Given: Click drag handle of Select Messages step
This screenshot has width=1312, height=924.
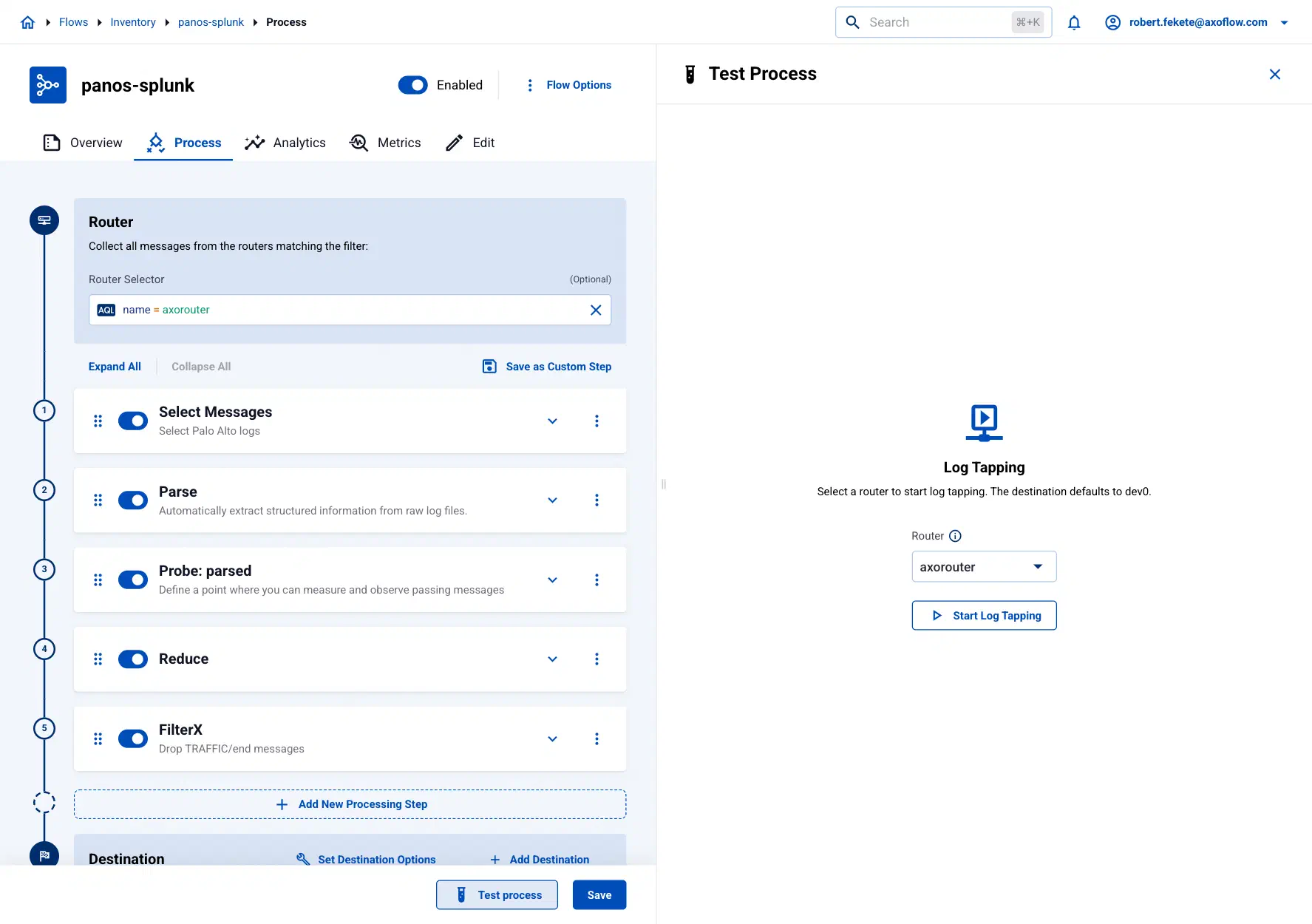Looking at the screenshot, I should pyautogui.click(x=98, y=421).
